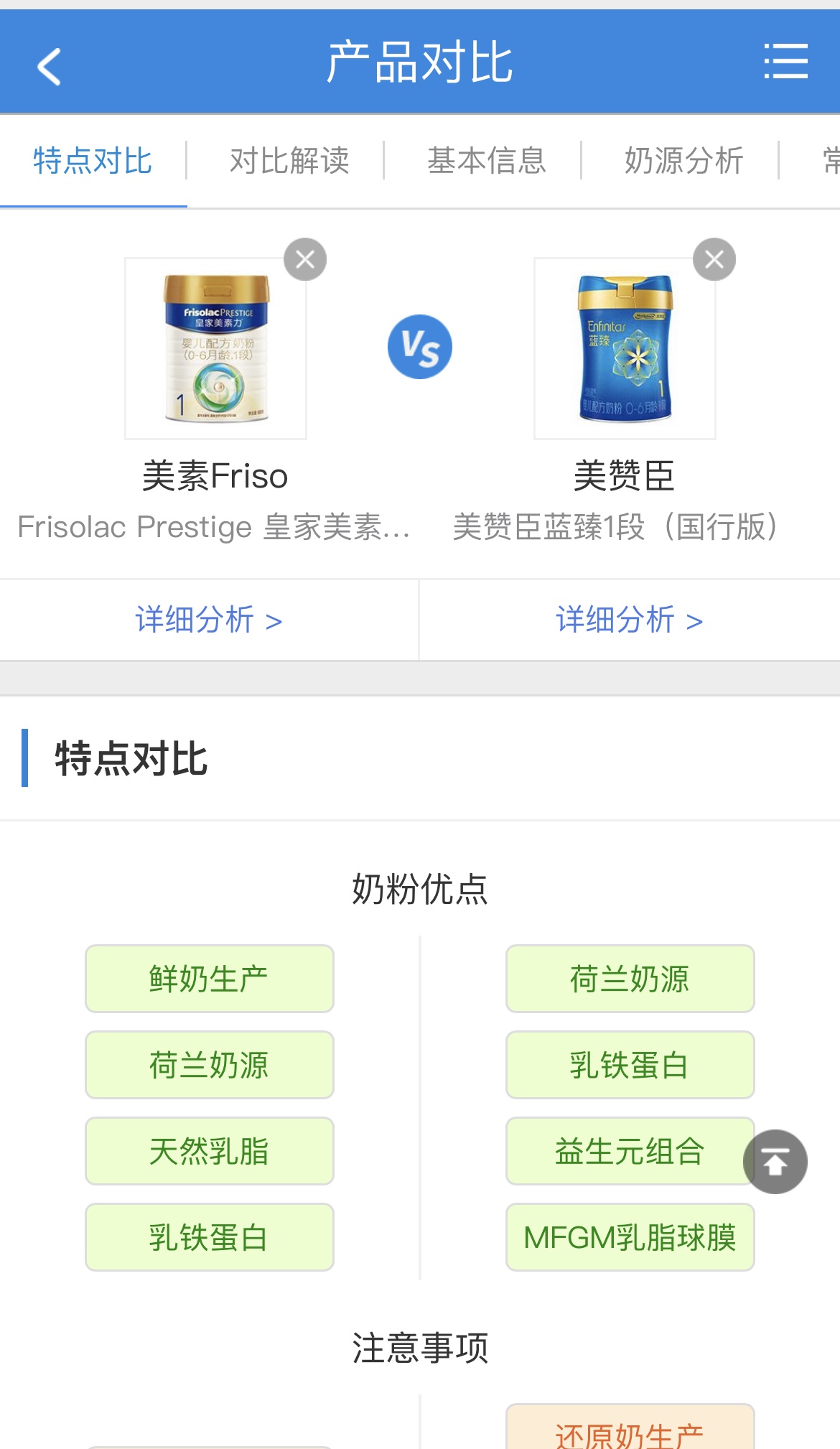This screenshot has width=840, height=1449.
Task: Tap the back arrow icon
Action: pyautogui.click(x=49, y=66)
